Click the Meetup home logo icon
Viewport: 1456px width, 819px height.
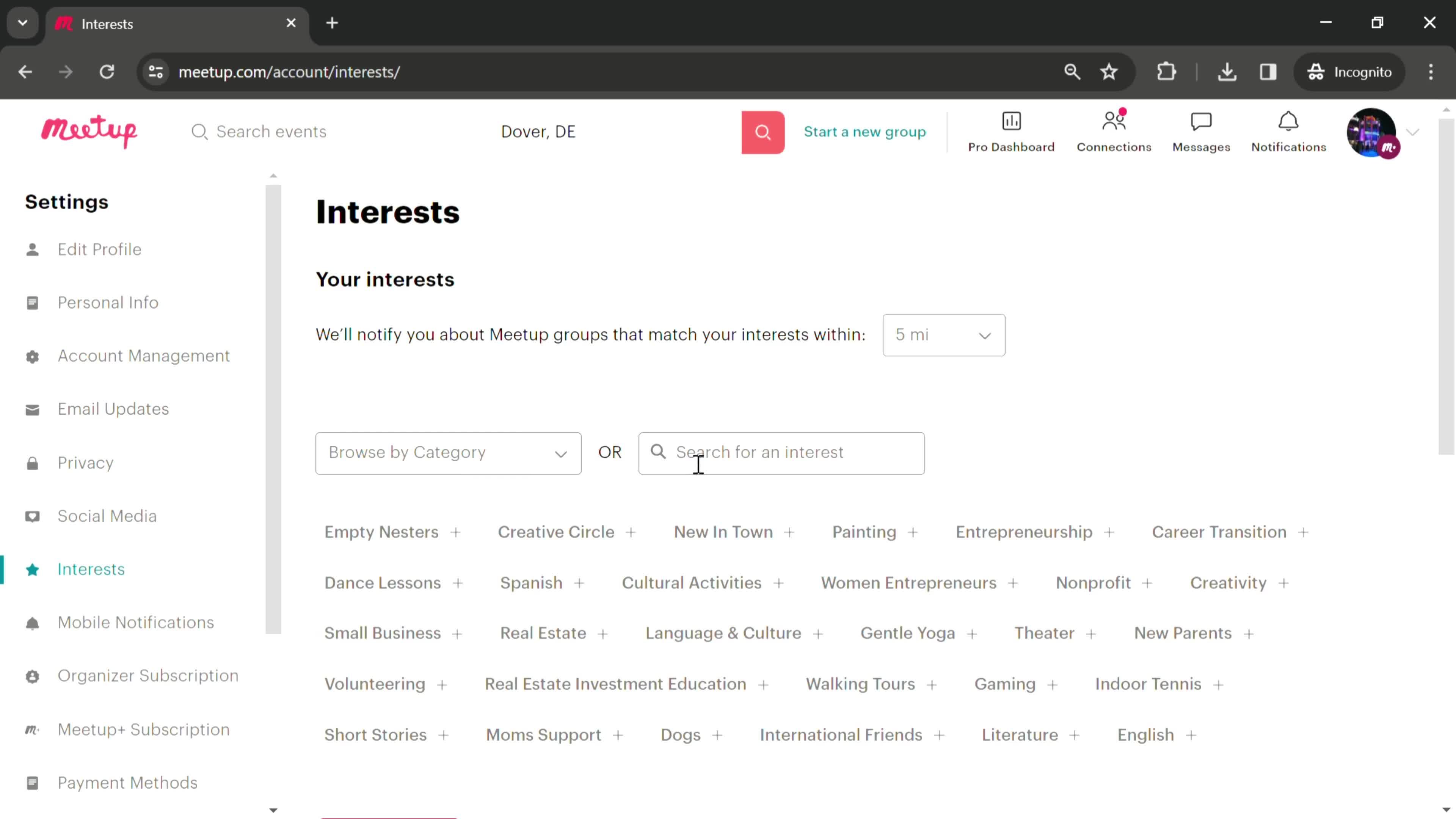click(89, 131)
